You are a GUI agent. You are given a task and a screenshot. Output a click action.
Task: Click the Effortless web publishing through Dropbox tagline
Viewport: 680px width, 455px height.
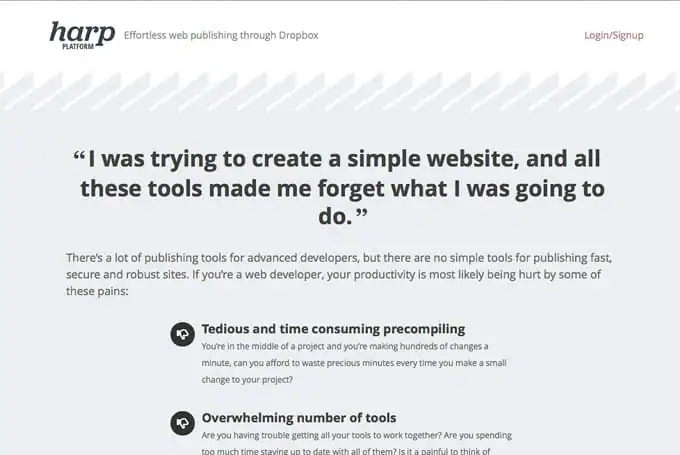[x=221, y=35]
